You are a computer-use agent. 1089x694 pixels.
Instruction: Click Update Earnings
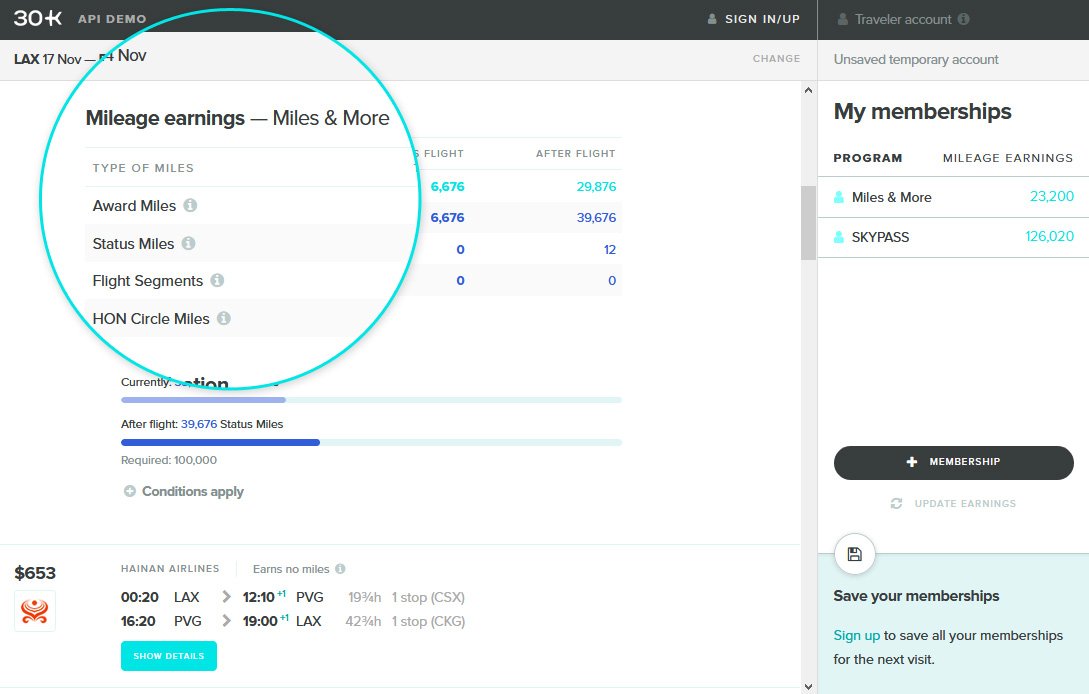(953, 504)
